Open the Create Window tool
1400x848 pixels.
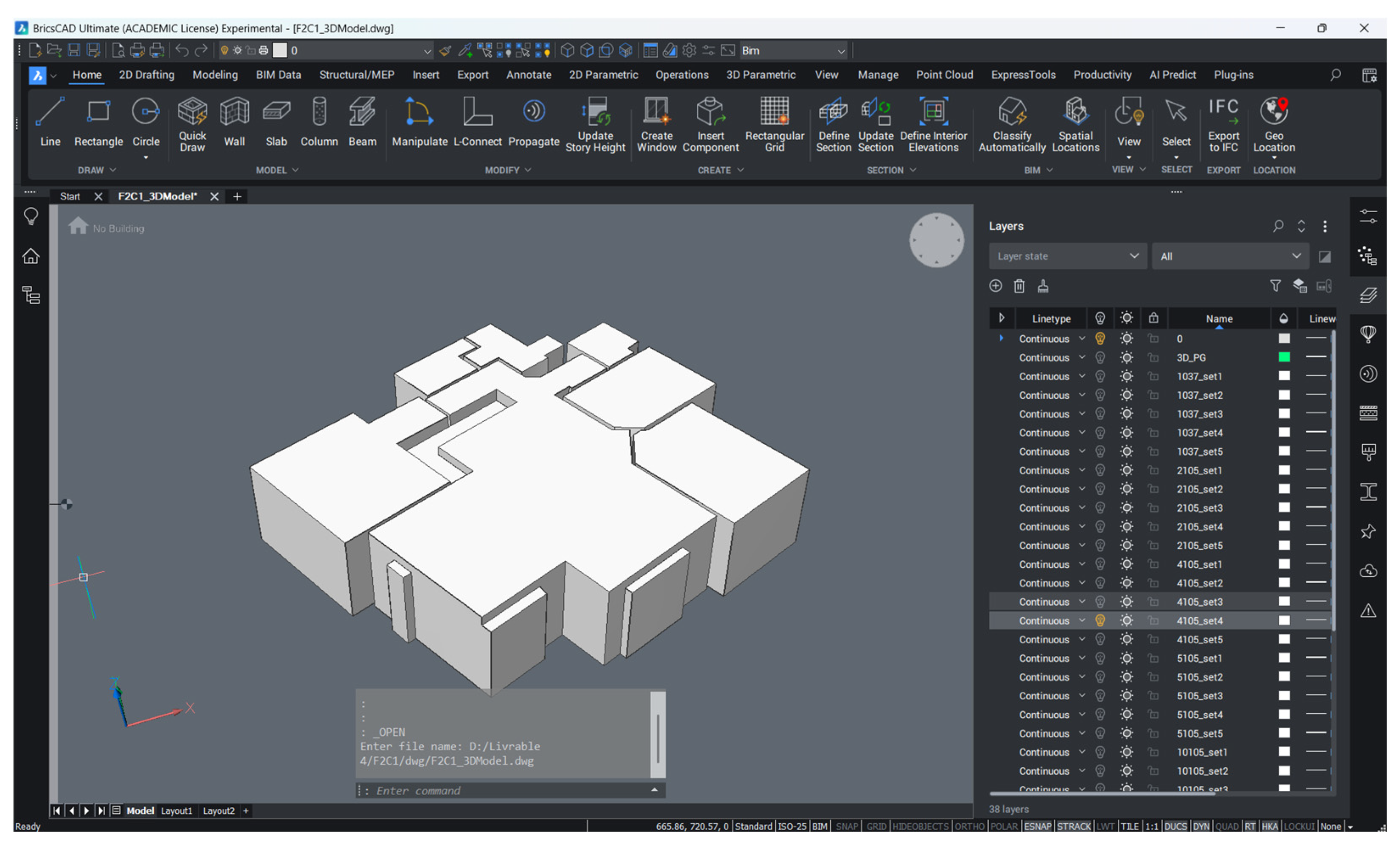(656, 124)
